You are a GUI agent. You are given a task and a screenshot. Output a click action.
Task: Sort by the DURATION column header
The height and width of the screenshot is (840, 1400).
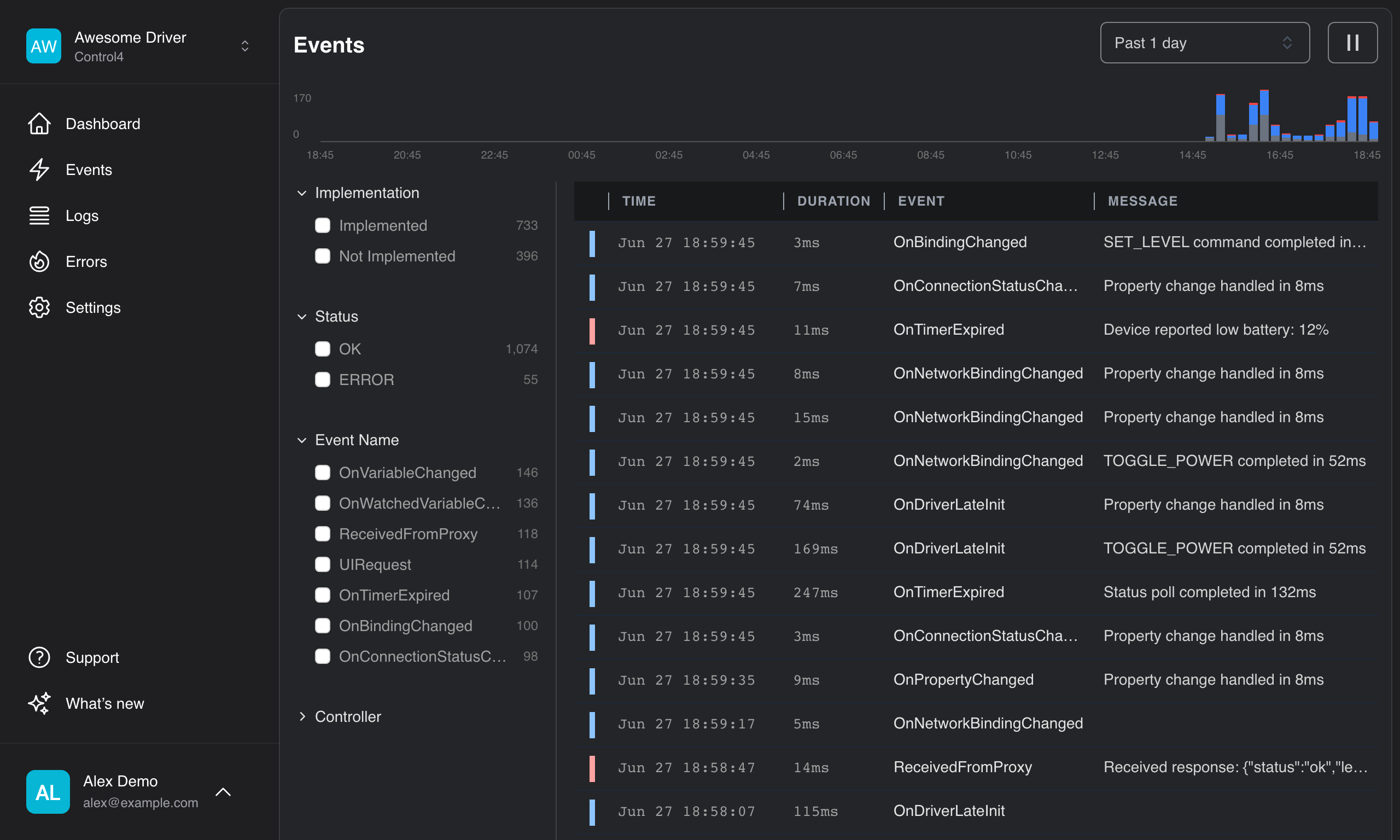[833, 201]
